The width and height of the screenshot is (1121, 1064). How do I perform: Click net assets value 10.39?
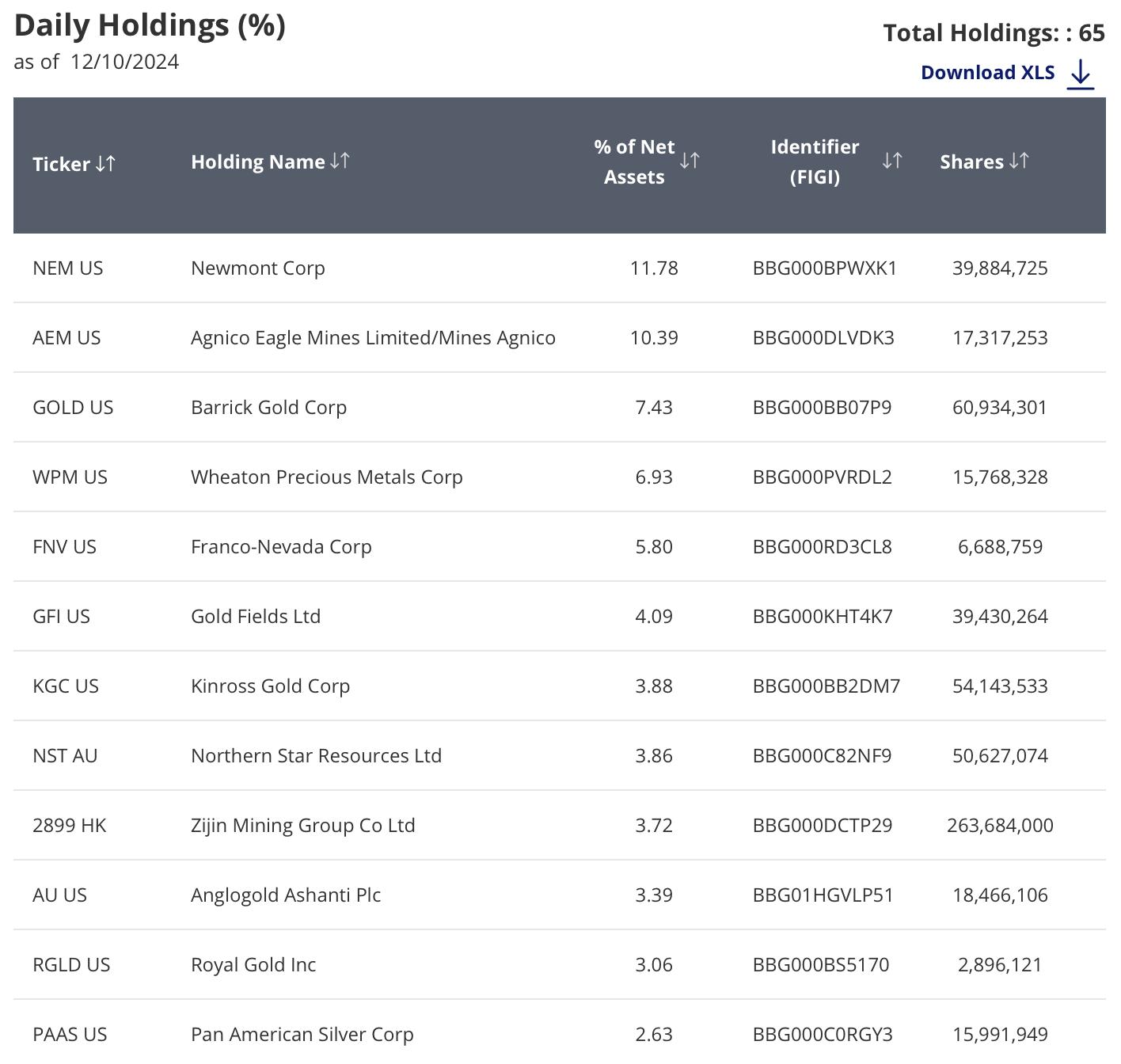(654, 337)
